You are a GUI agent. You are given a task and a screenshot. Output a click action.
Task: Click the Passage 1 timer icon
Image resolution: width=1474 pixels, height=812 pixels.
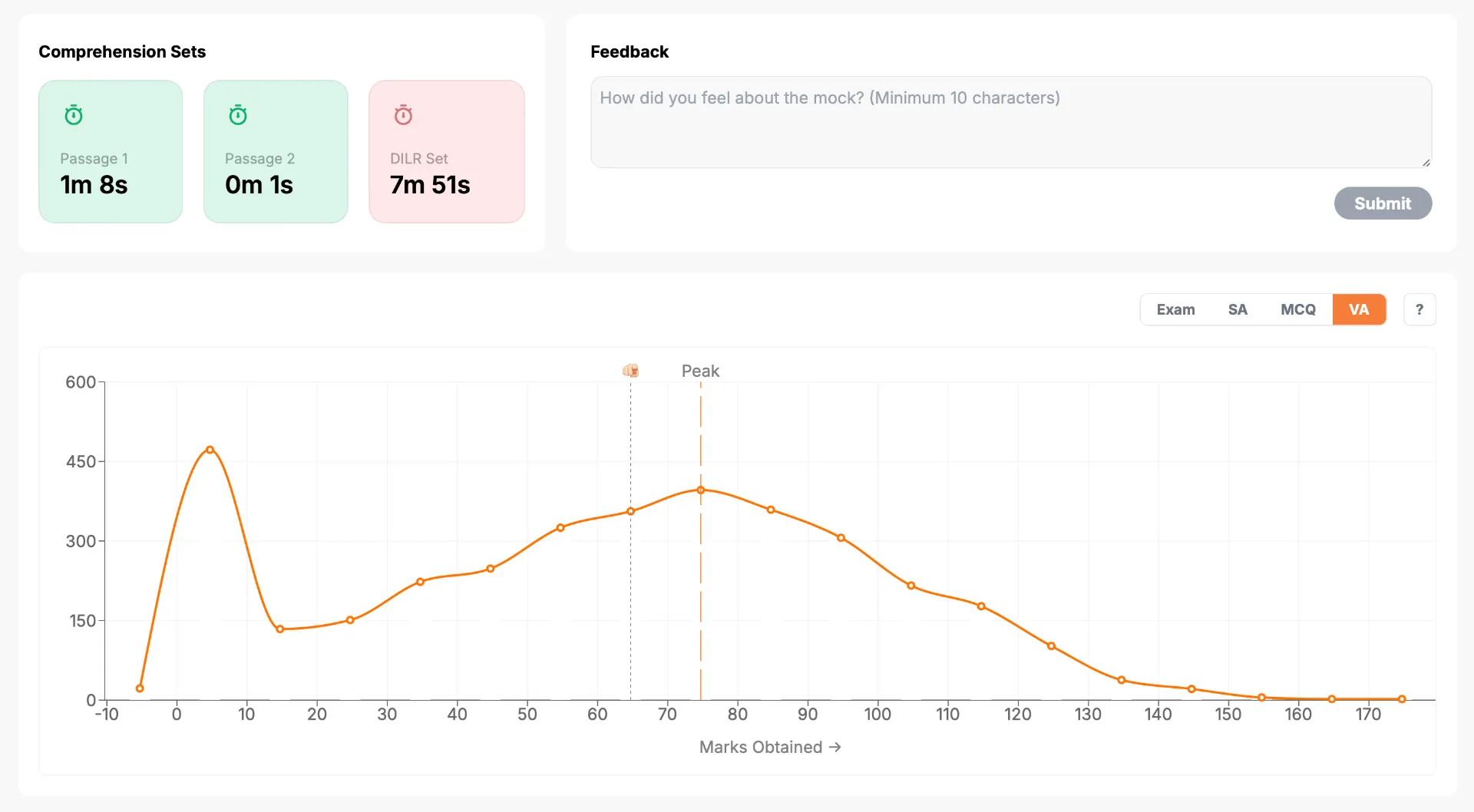pyautogui.click(x=74, y=115)
